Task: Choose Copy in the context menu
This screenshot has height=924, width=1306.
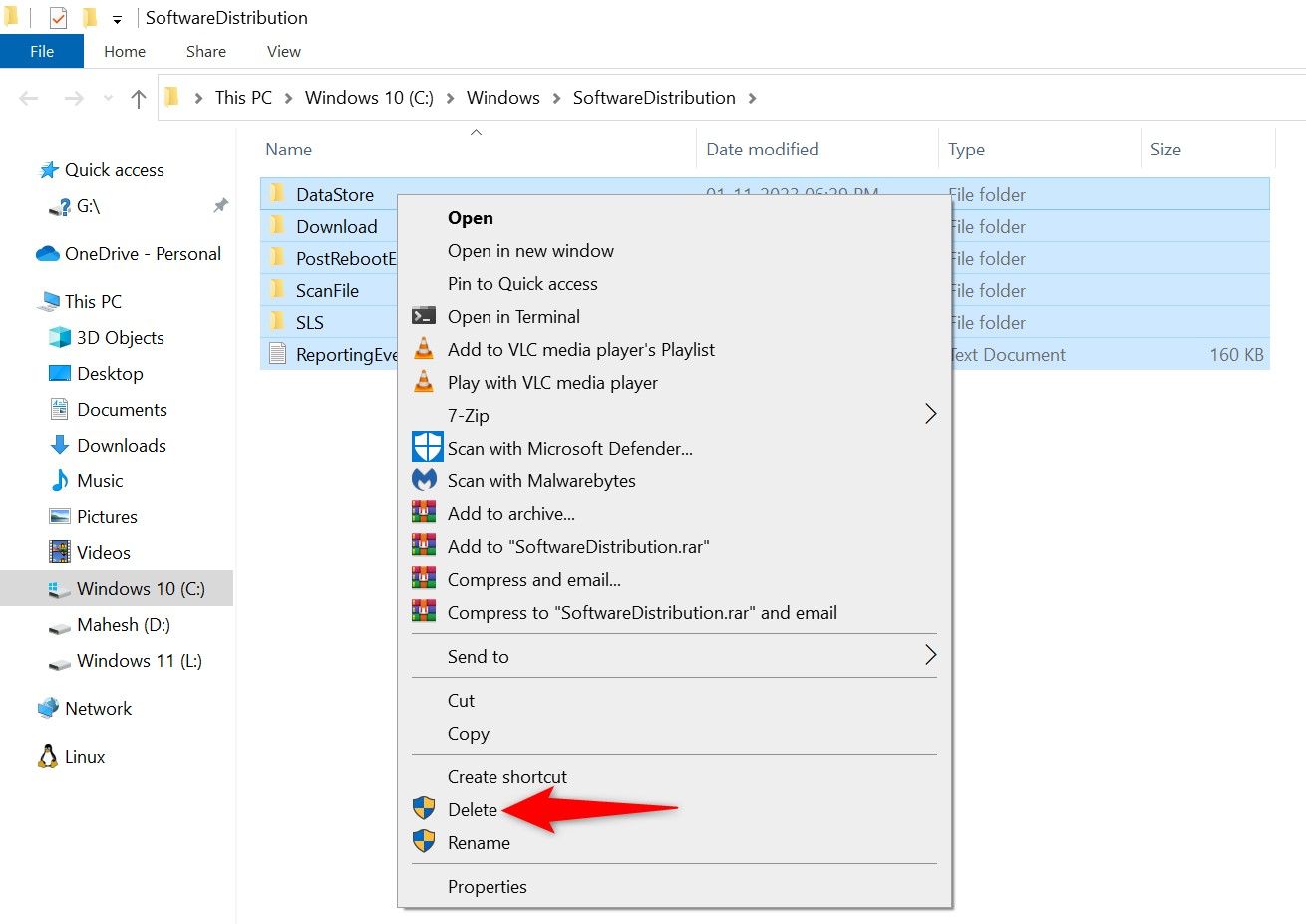Action: (x=469, y=734)
